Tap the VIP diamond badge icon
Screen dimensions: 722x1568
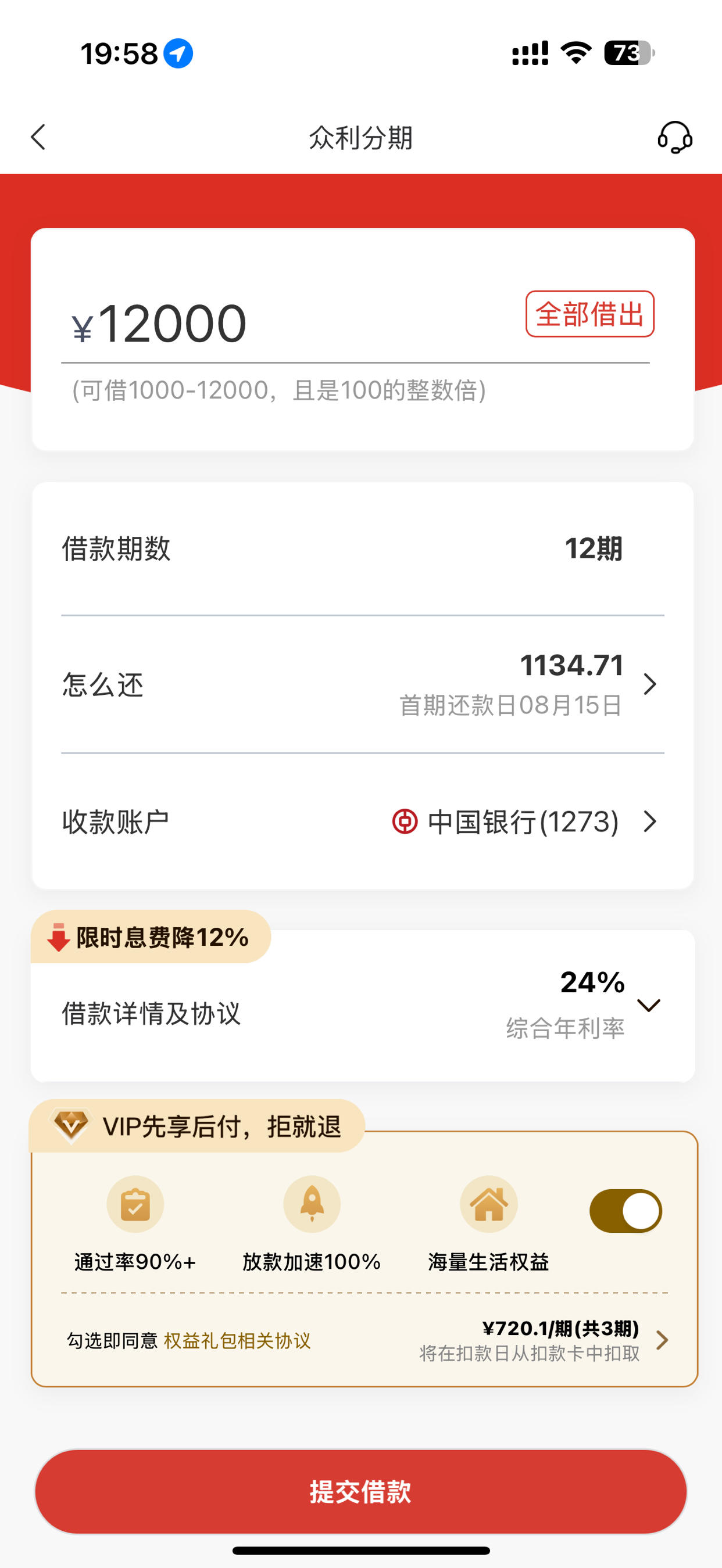click(72, 1125)
